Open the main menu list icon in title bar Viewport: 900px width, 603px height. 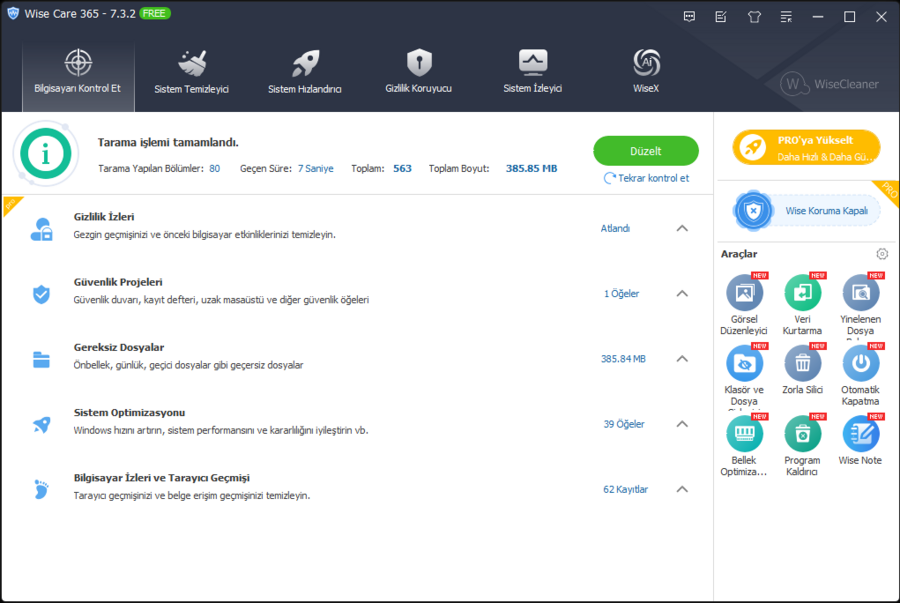point(786,17)
